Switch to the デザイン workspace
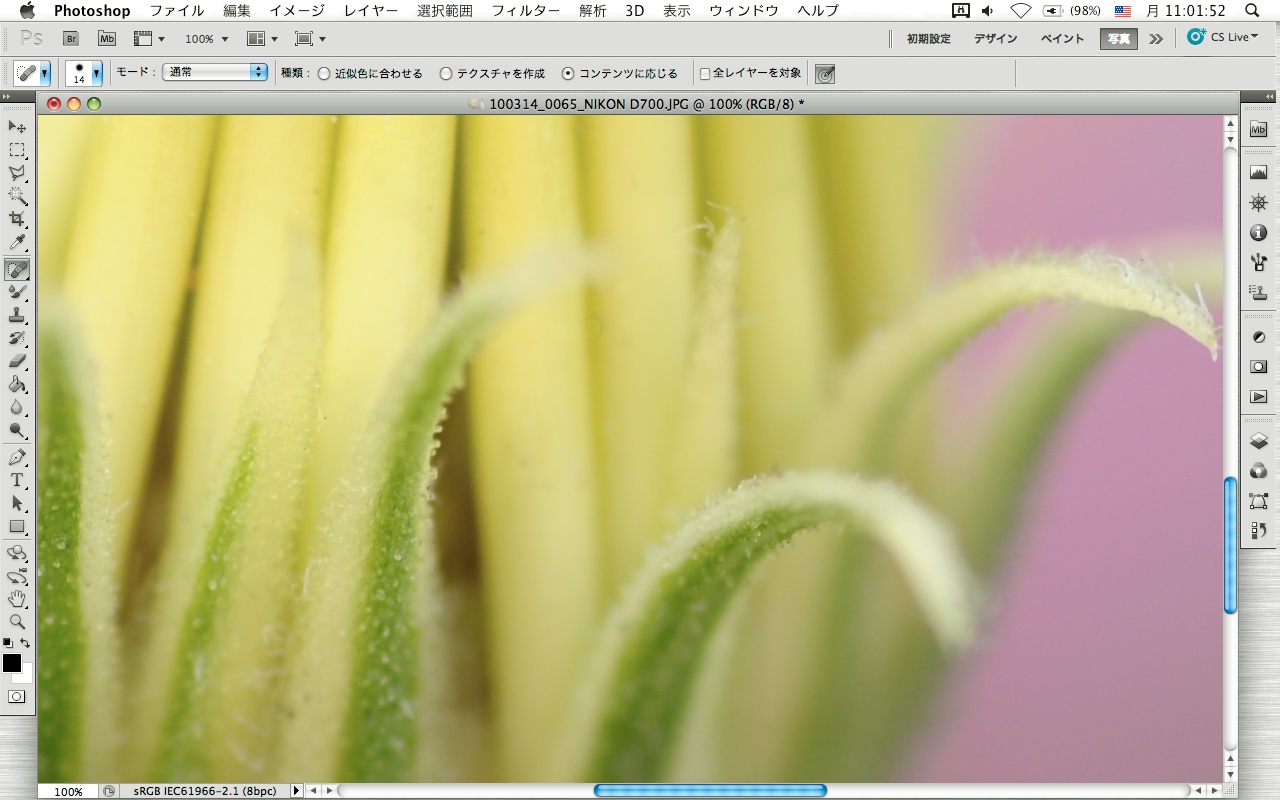Screen dimensions: 1280x800 pos(996,39)
